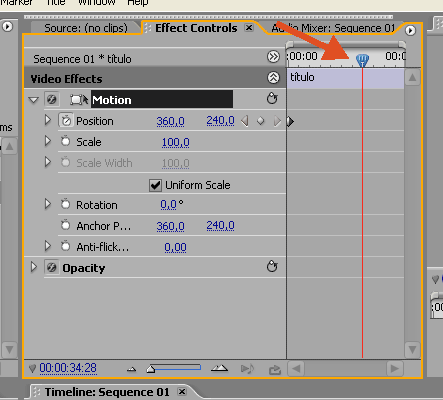Viewport: 443px width, 400px height.
Task: Toggle play audio button
Action: tap(247, 369)
